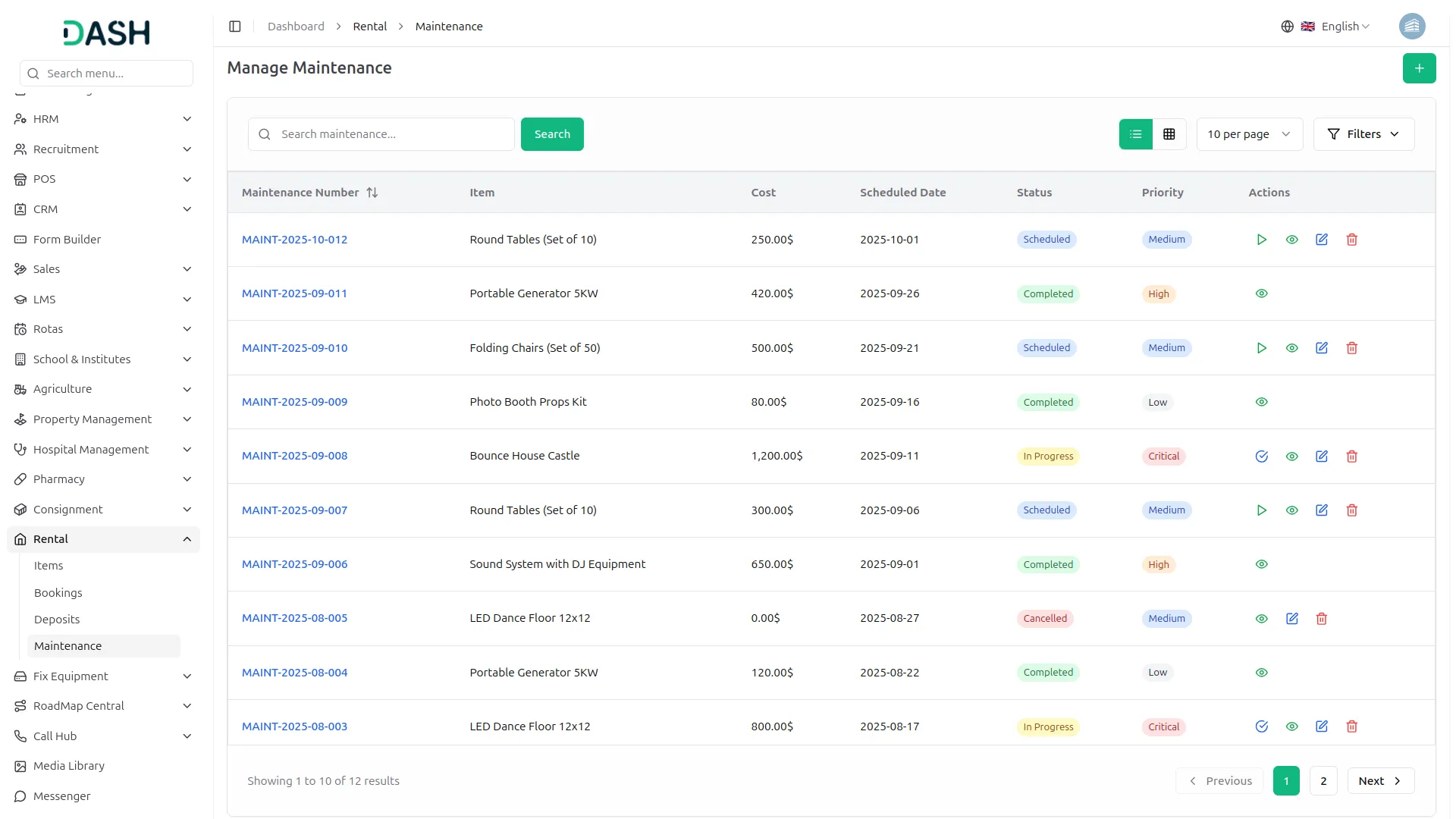This screenshot has width=1456, height=819.
Task: Switch to grid view layout
Action: [1169, 133]
